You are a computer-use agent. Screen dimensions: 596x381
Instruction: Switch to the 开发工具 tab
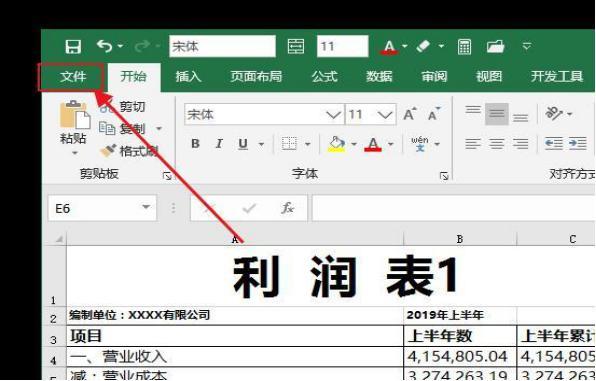coord(556,76)
